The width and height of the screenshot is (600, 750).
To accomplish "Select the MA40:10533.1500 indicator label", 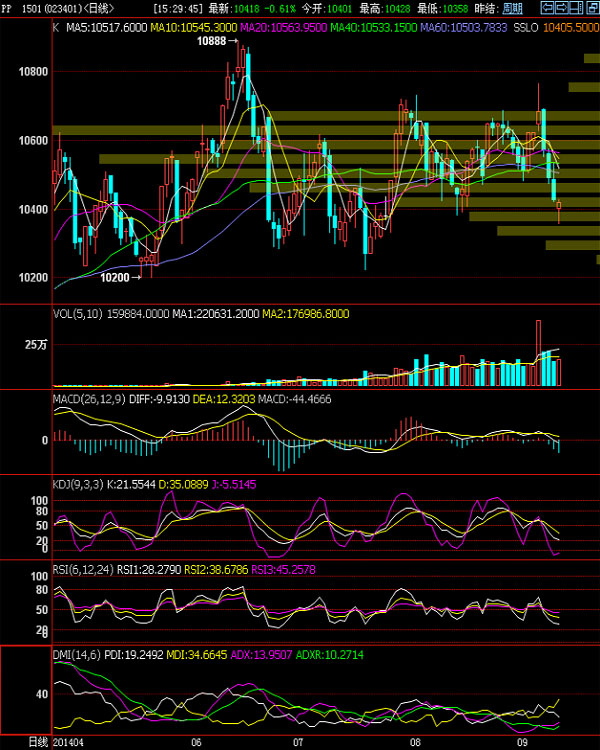I will pos(374,28).
